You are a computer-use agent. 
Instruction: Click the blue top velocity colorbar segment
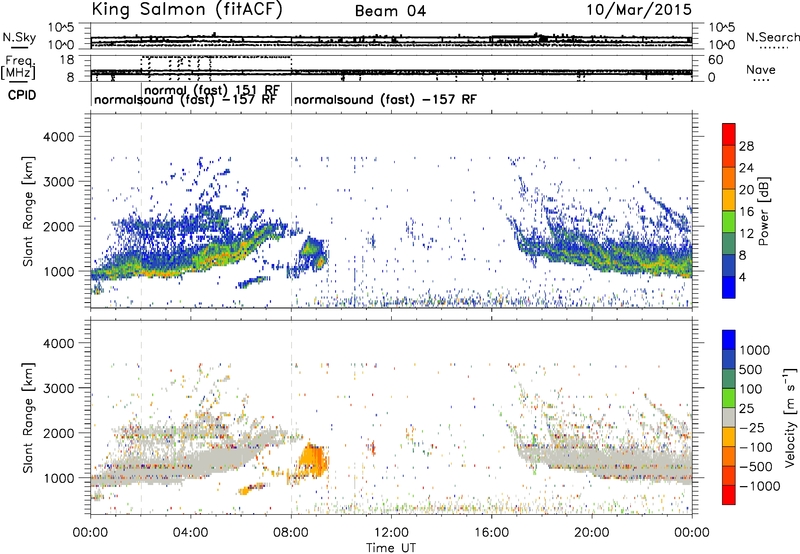click(x=729, y=340)
